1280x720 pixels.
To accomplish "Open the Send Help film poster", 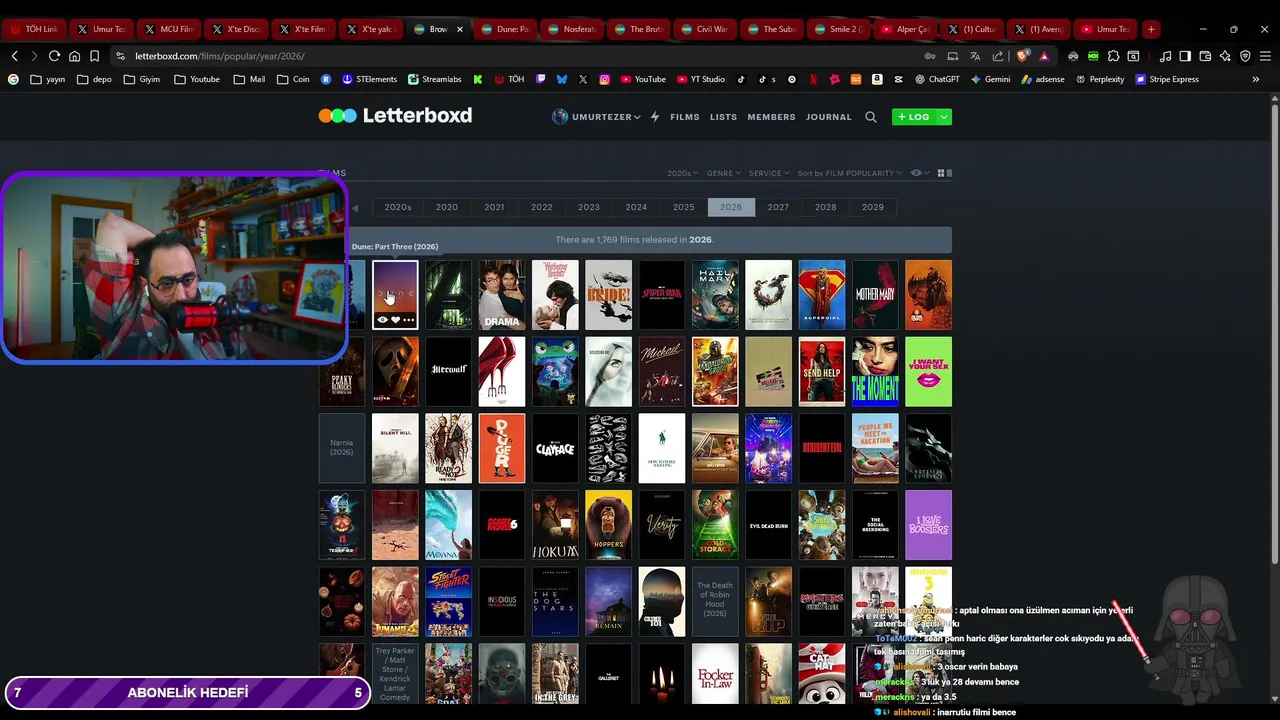I will coord(822,372).
